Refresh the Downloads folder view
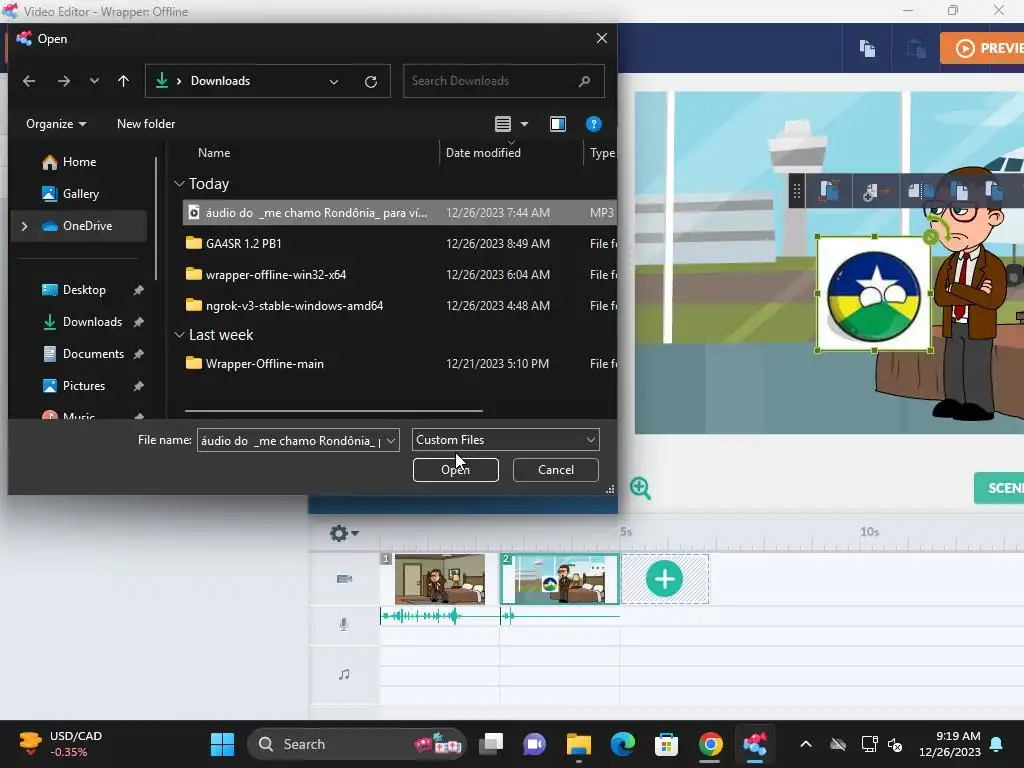1024x768 pixels. [371, 82]
